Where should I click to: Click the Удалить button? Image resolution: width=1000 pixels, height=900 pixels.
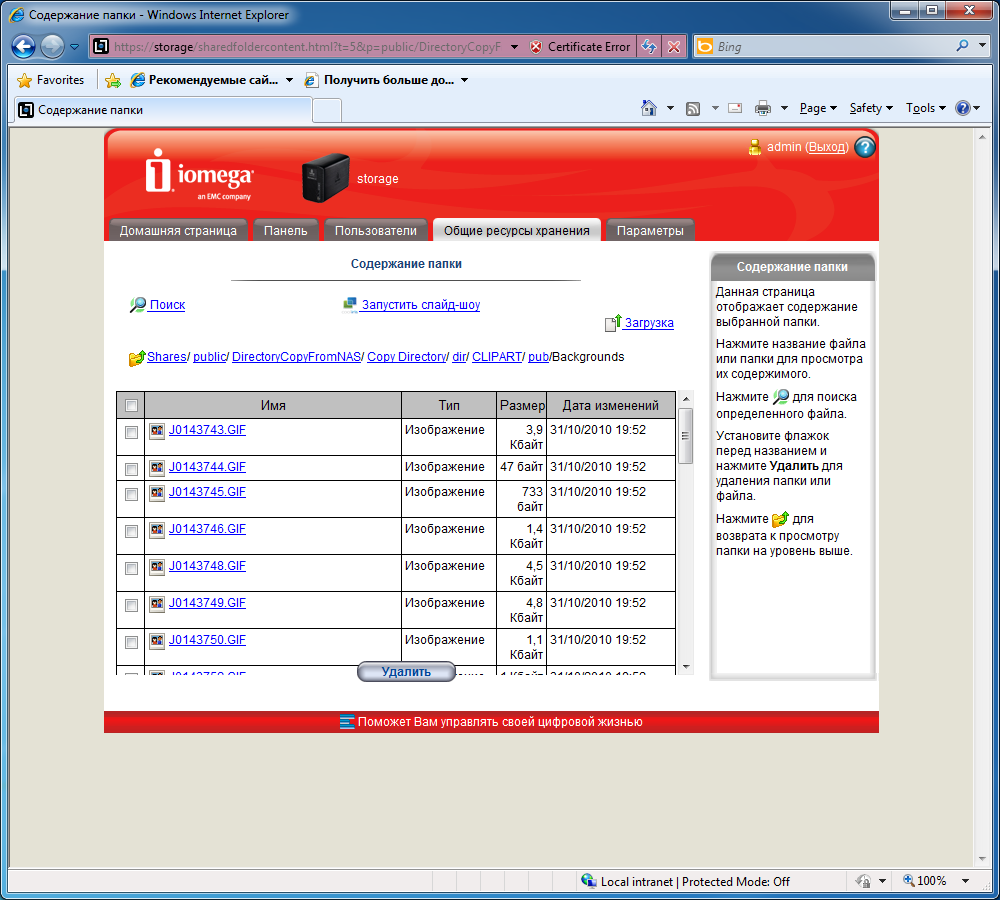tap(406, 672)
